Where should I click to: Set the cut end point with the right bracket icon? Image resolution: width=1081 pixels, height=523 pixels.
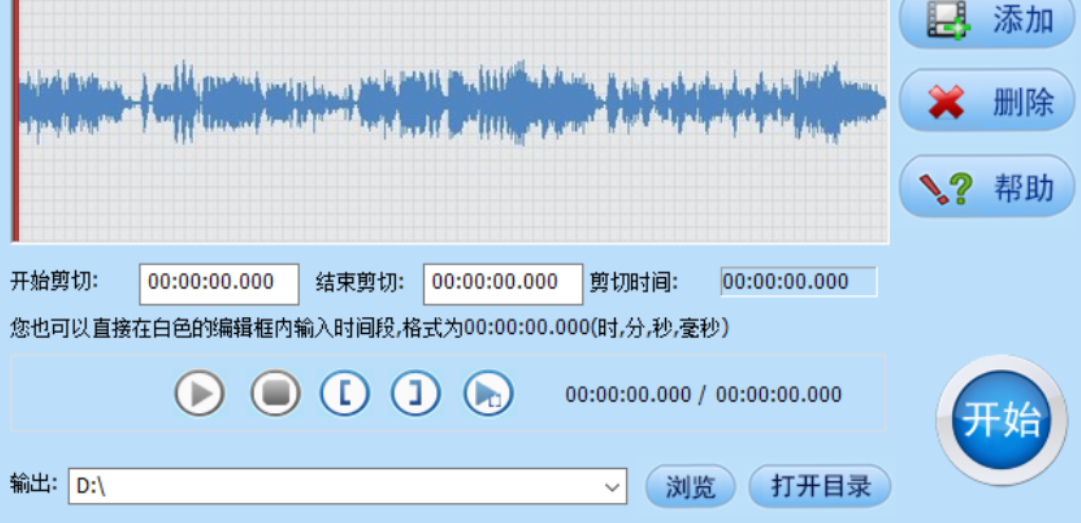click(415, 393)
